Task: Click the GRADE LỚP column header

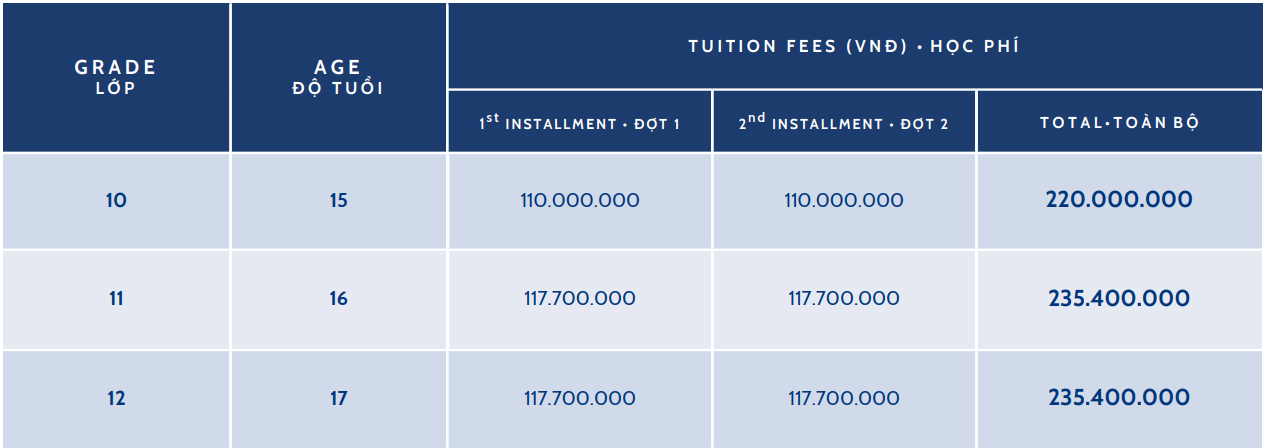Action: (x=116, y=77)
